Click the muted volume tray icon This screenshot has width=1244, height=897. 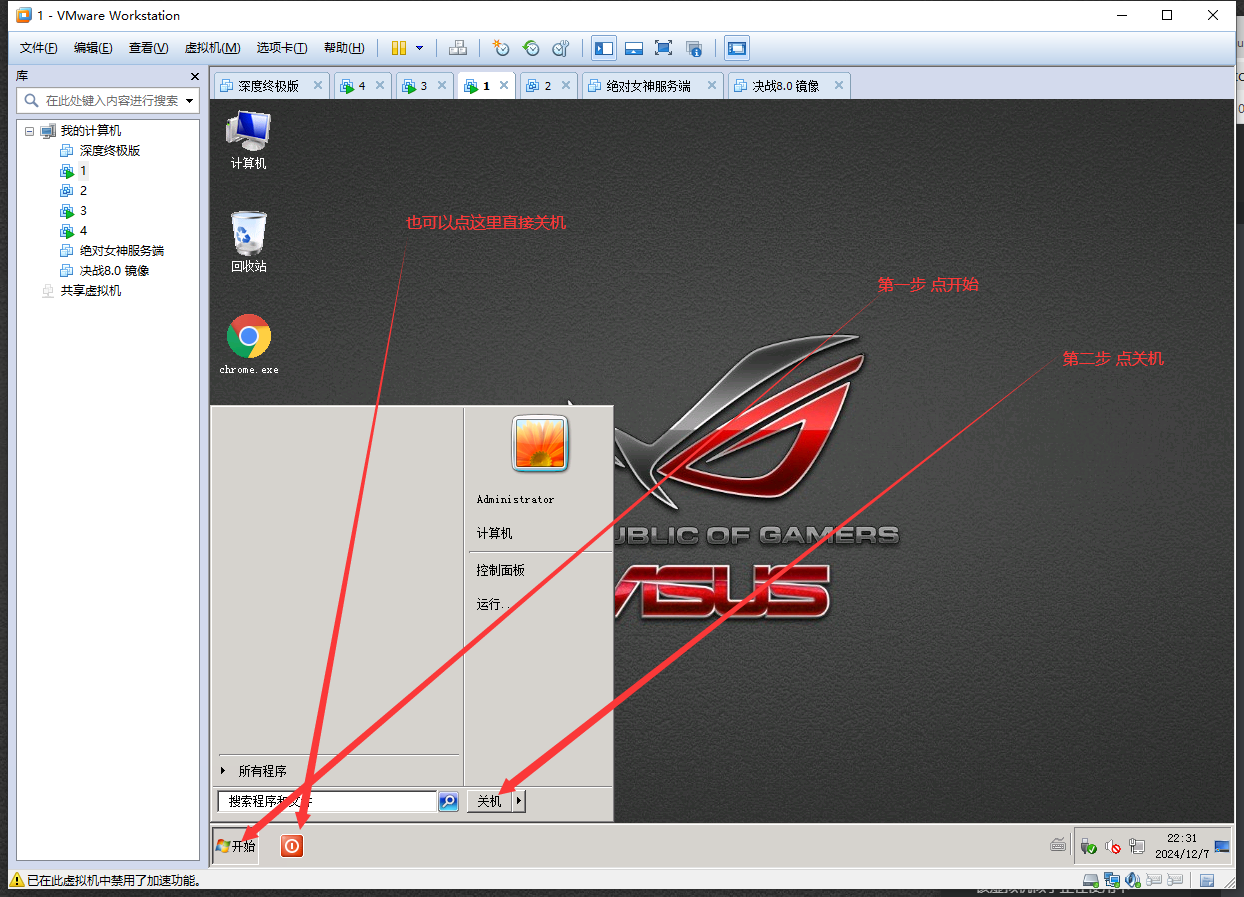(1112, 846)
